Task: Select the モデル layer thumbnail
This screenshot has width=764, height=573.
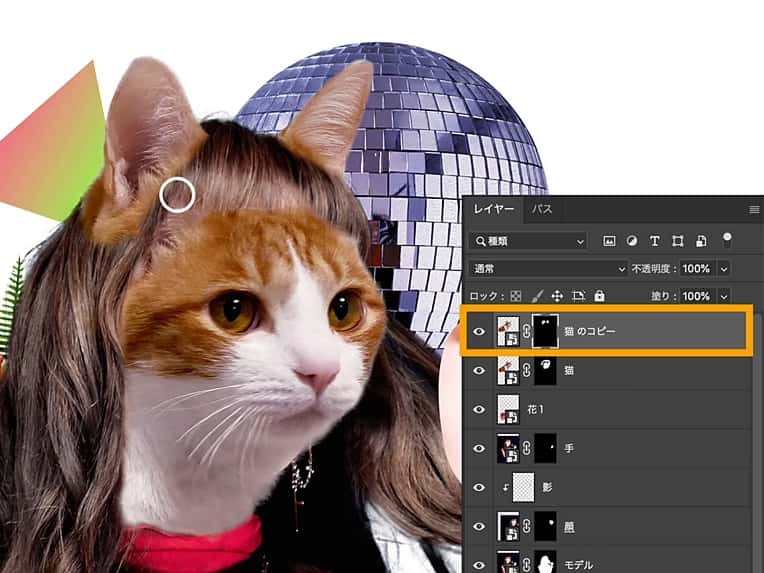Action: tap(508, 562)
